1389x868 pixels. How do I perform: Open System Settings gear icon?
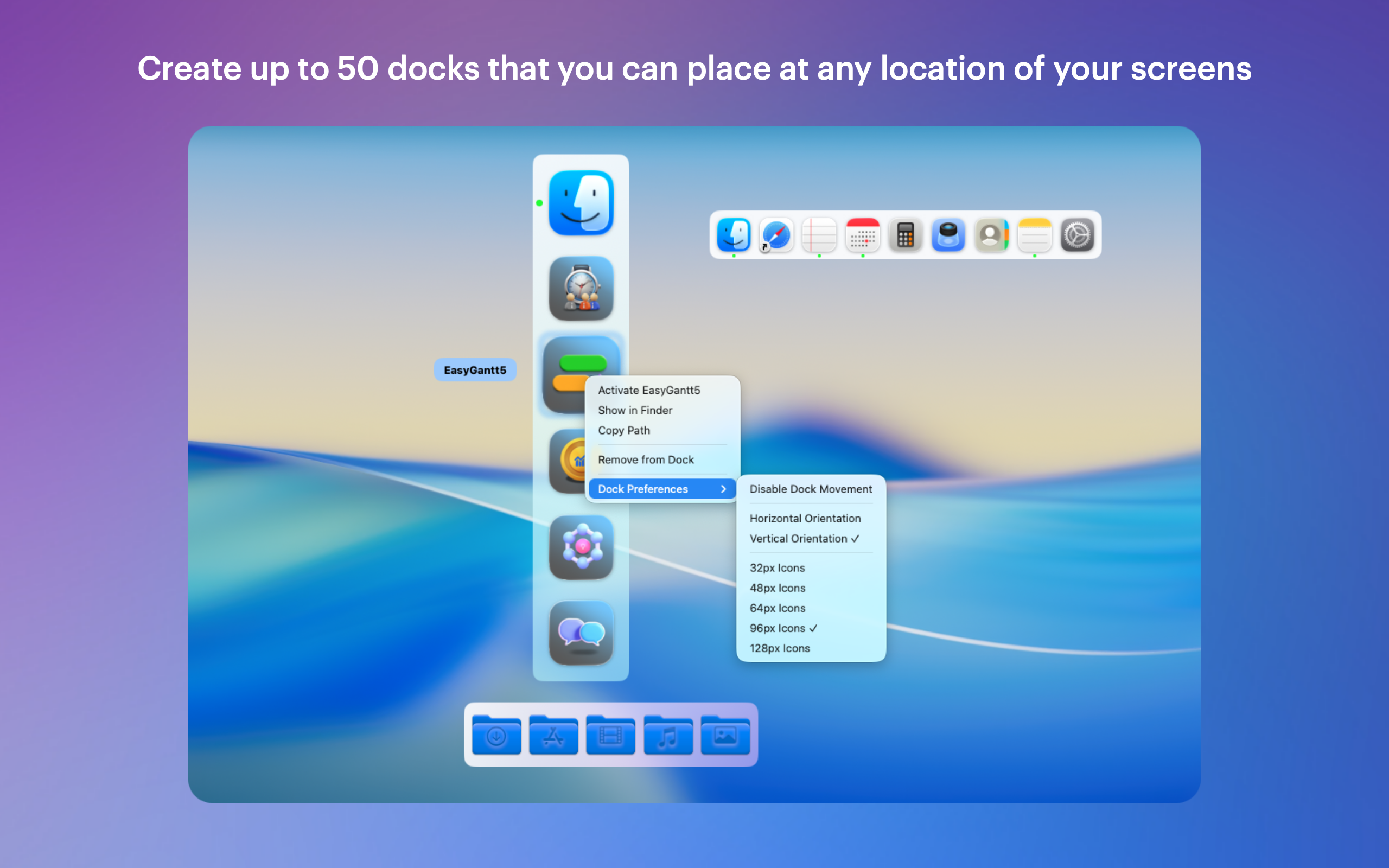coord(1078,235)
